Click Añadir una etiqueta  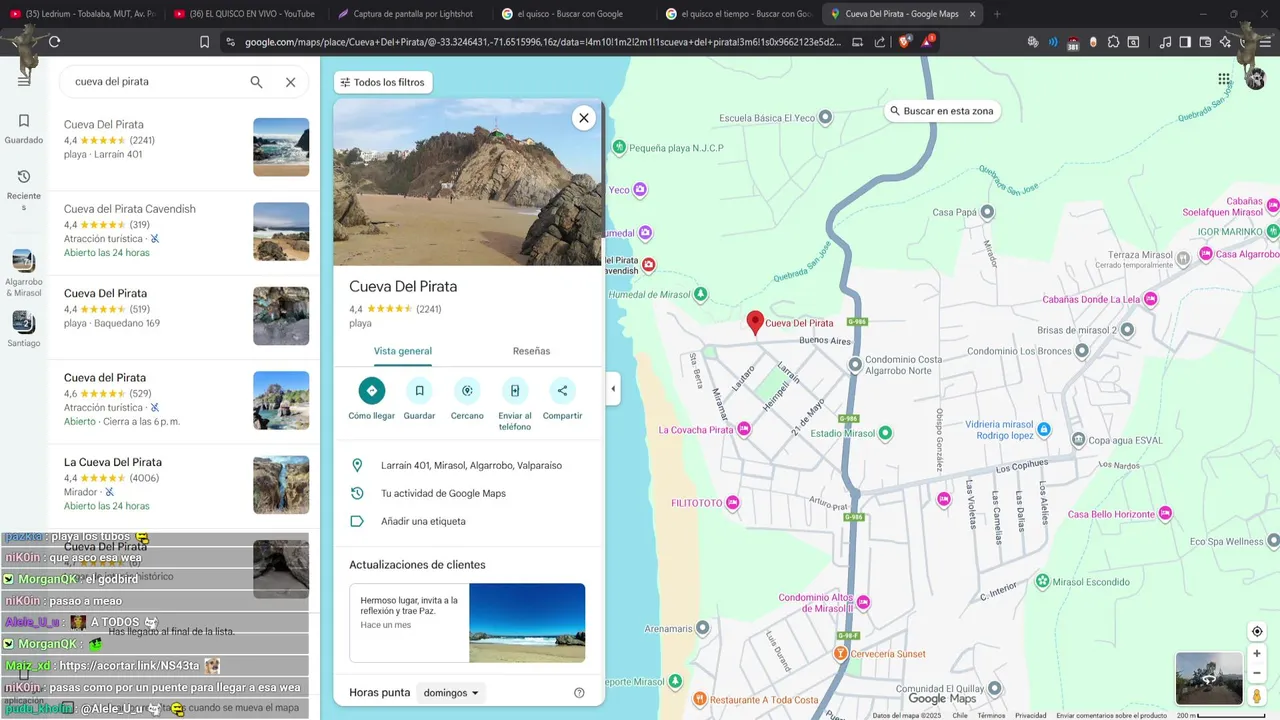423,521
